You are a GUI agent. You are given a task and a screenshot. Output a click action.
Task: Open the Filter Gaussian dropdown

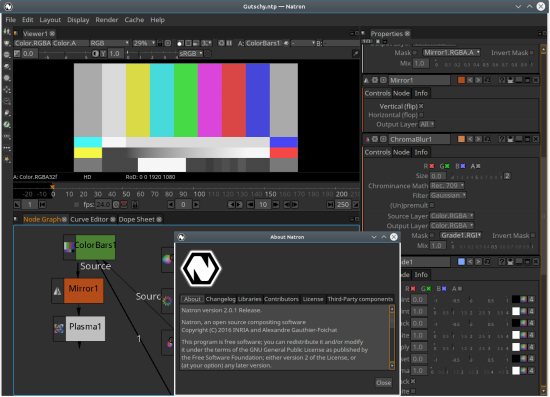[x=448, y=195]
